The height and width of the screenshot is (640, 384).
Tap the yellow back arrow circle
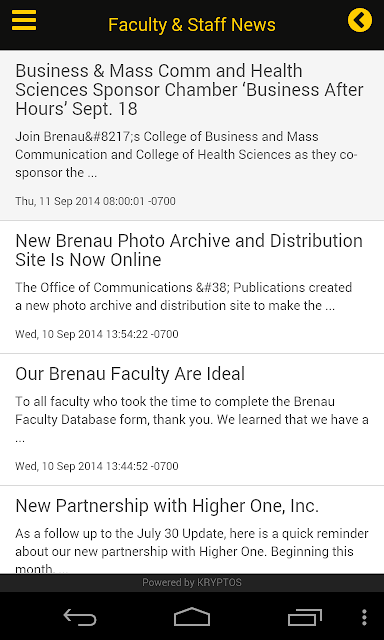[x=360, y=20]
